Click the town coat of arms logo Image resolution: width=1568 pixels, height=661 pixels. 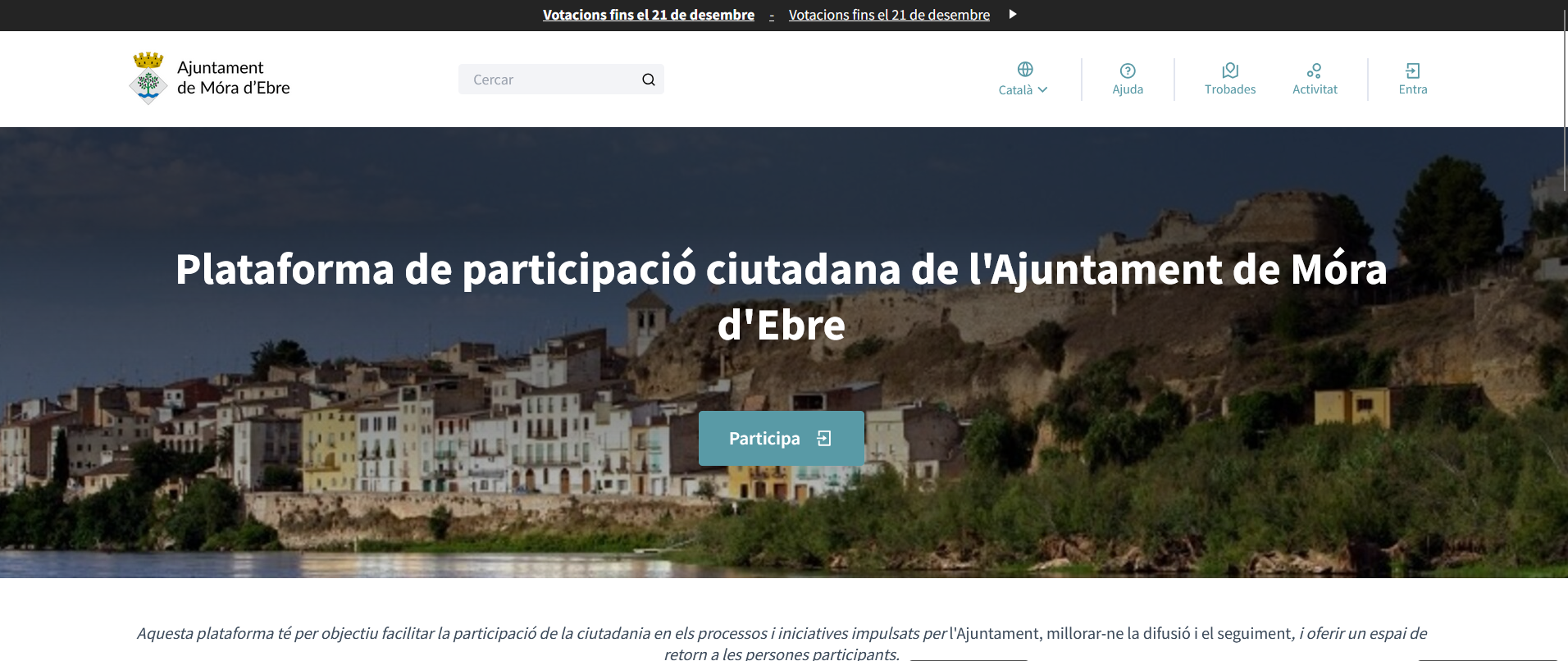[148, 79]
